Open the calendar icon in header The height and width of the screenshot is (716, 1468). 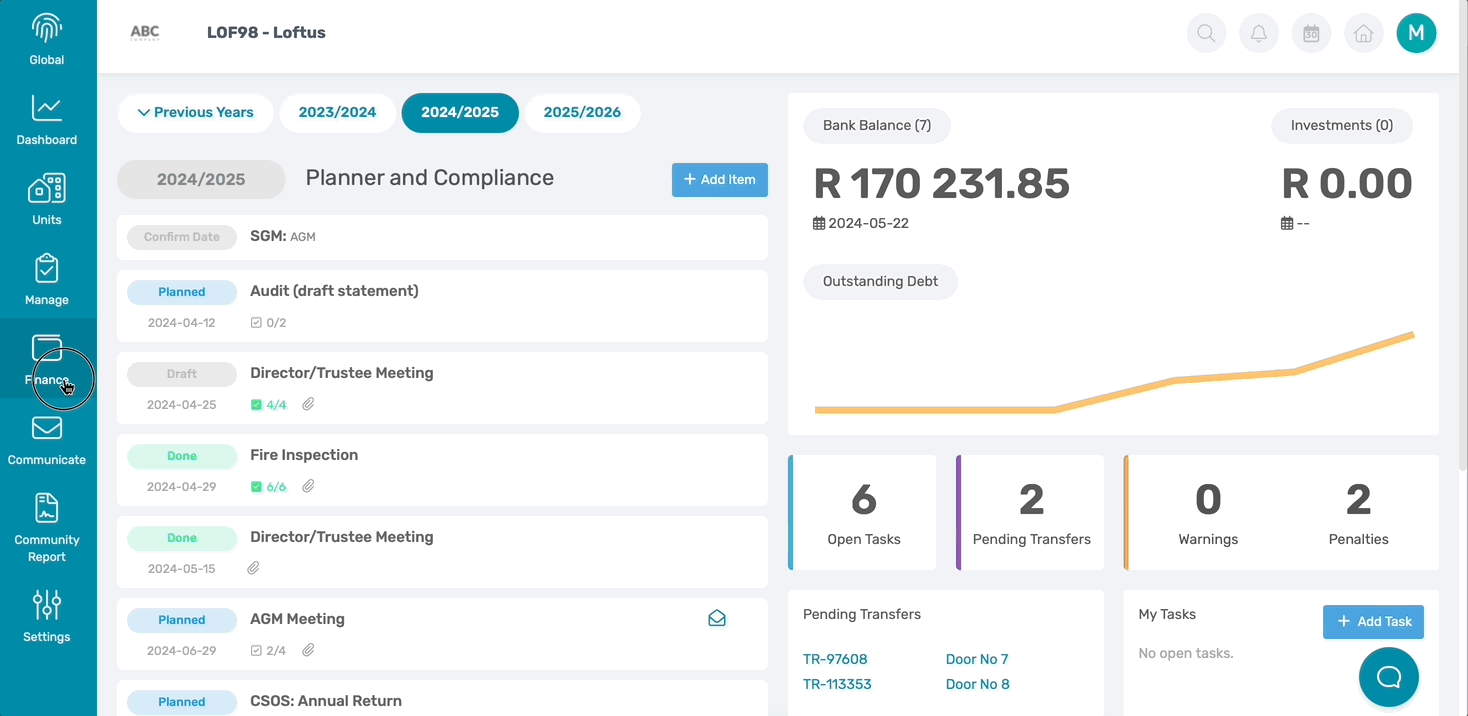click(x=1311, y=33)
